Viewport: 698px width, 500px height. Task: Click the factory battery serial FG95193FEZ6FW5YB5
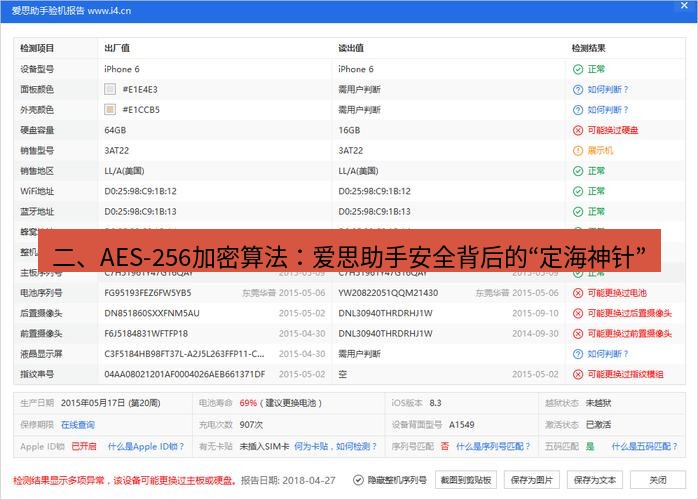click(148, 293)
